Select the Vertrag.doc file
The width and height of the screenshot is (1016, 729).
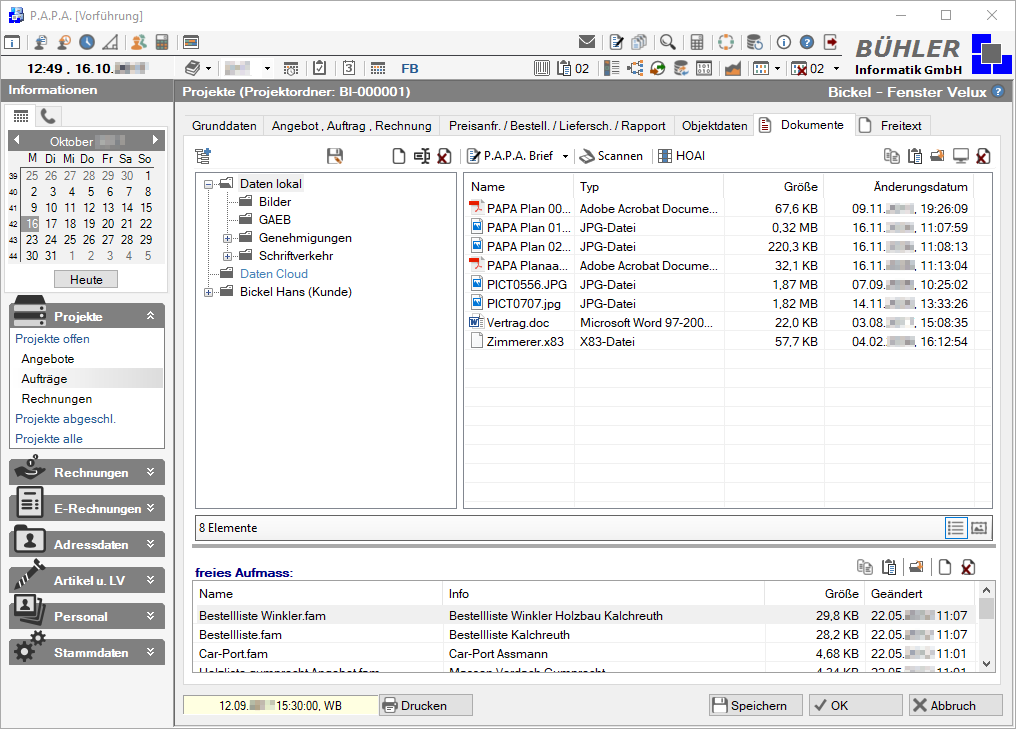click(x=518, y=323)
